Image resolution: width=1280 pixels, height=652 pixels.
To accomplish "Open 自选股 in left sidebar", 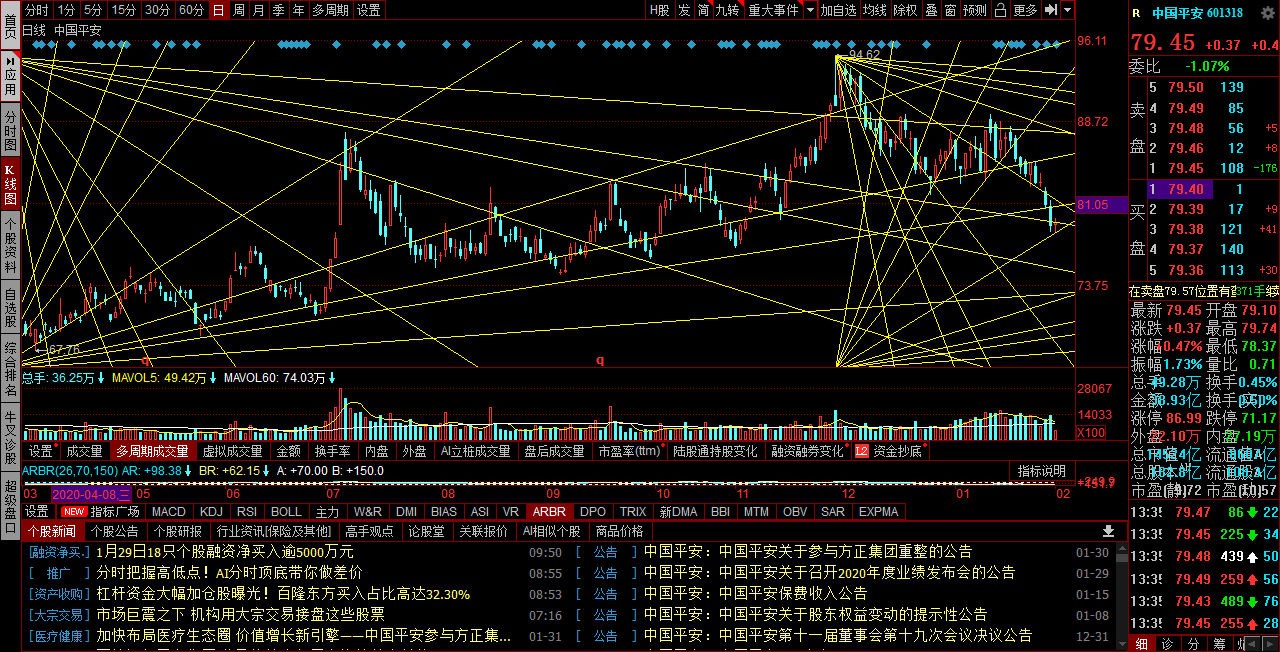I will click(x=10, y=309).
